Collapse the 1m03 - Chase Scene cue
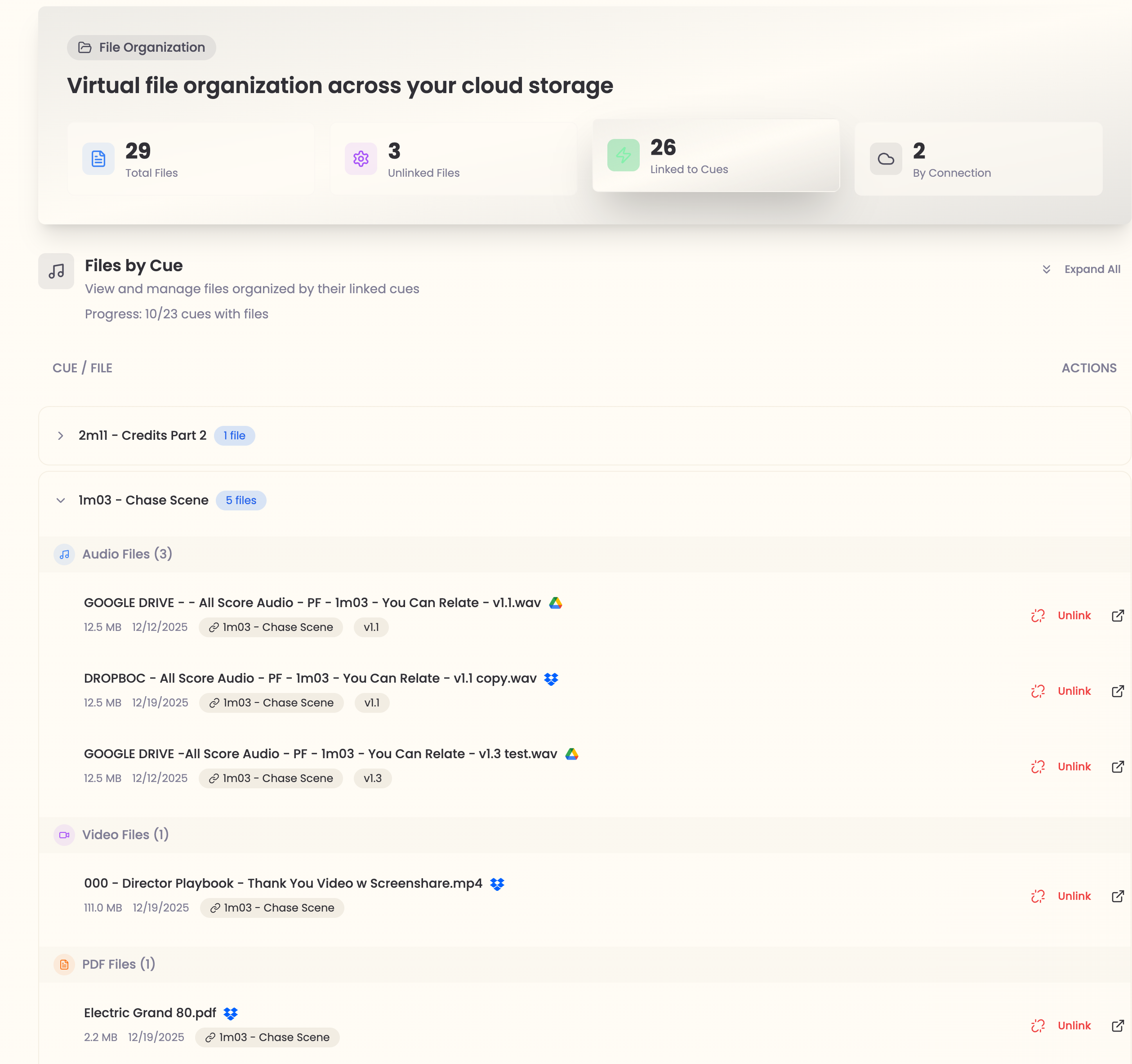The width and height of the screenshot is (1132, 1064). pos(60,500)
